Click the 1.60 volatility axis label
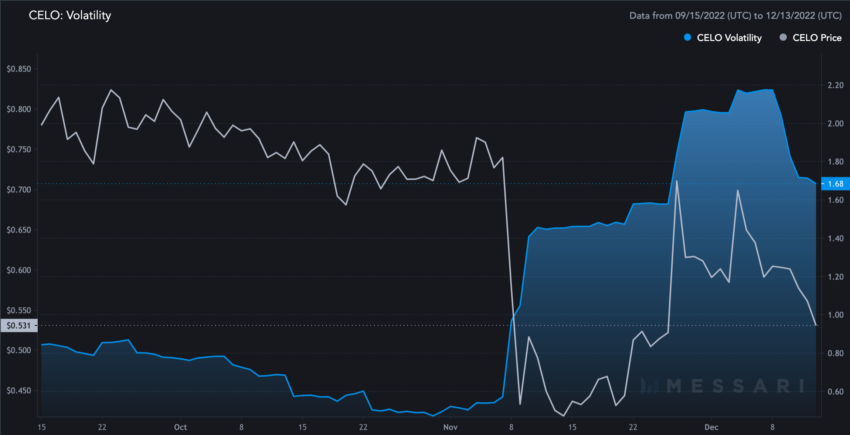This screenshot has height=435, width=850. coord(834,200)
